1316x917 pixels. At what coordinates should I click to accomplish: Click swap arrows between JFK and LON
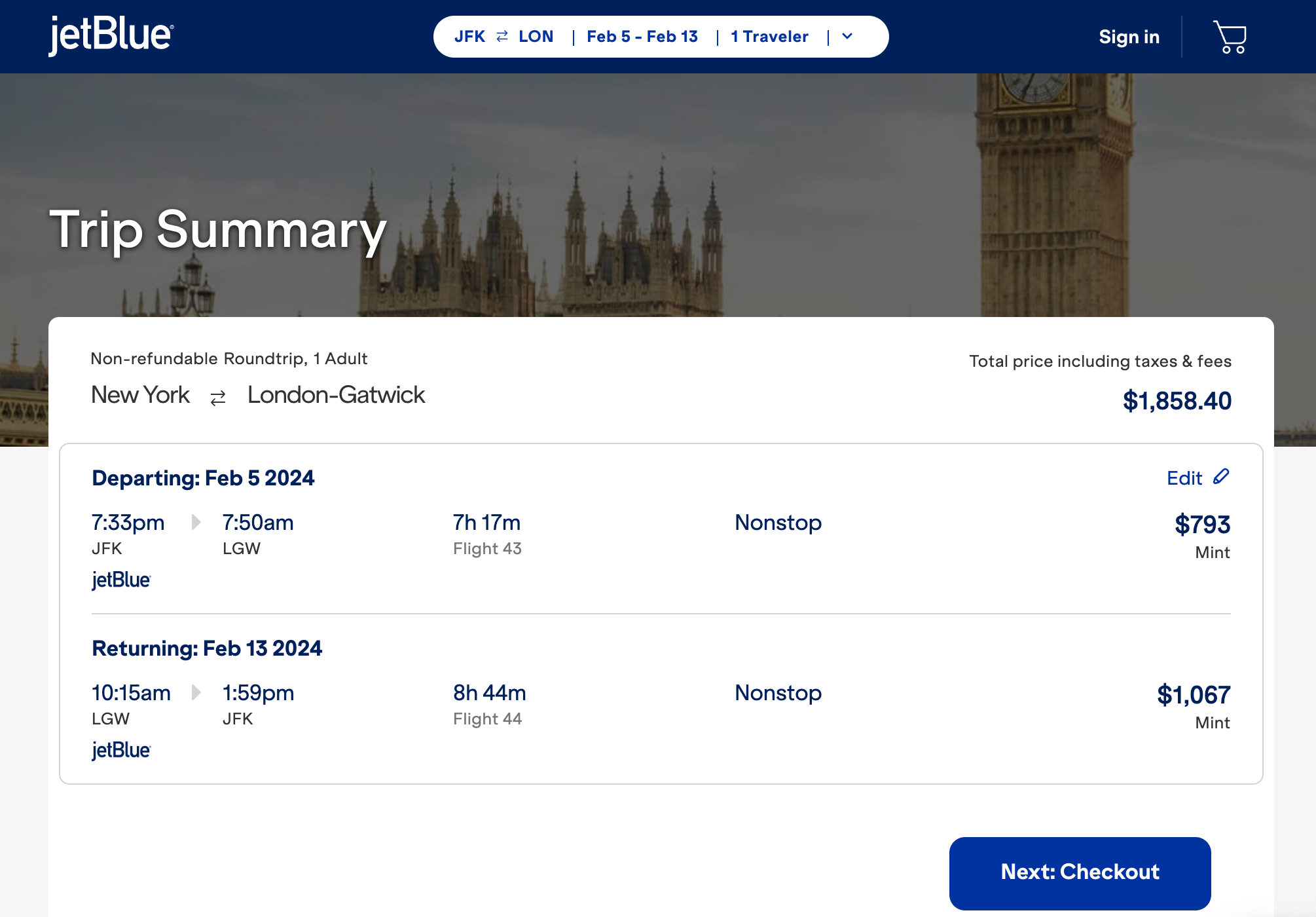[502, 37]
